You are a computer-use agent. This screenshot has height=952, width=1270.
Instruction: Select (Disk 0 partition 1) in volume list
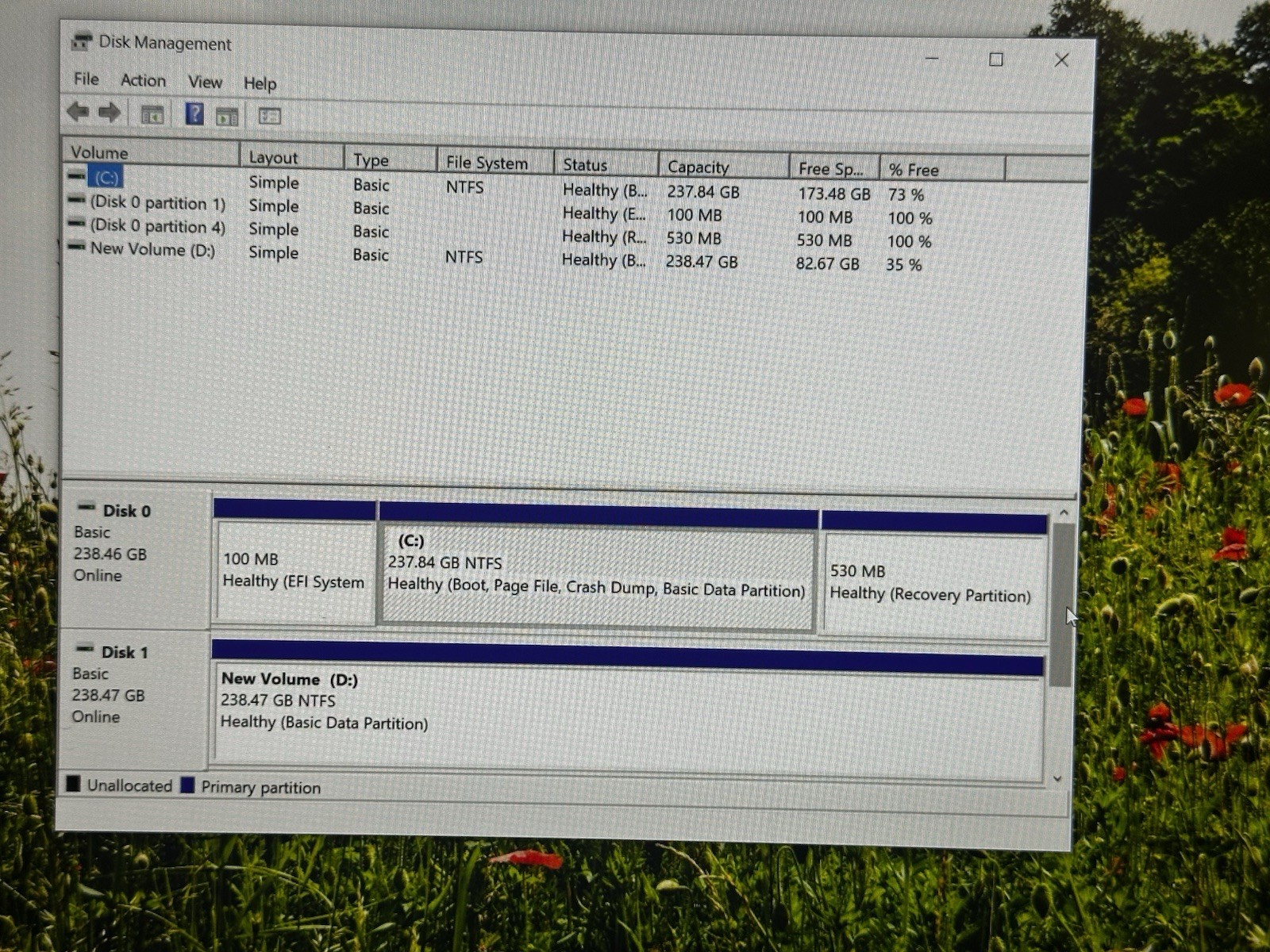(x=157, y=202)
